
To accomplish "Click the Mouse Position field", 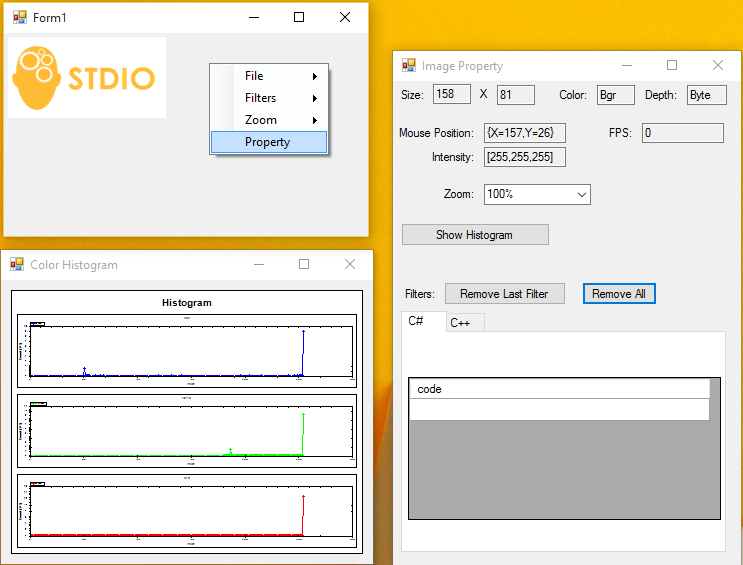I will (x=525, y=133).
